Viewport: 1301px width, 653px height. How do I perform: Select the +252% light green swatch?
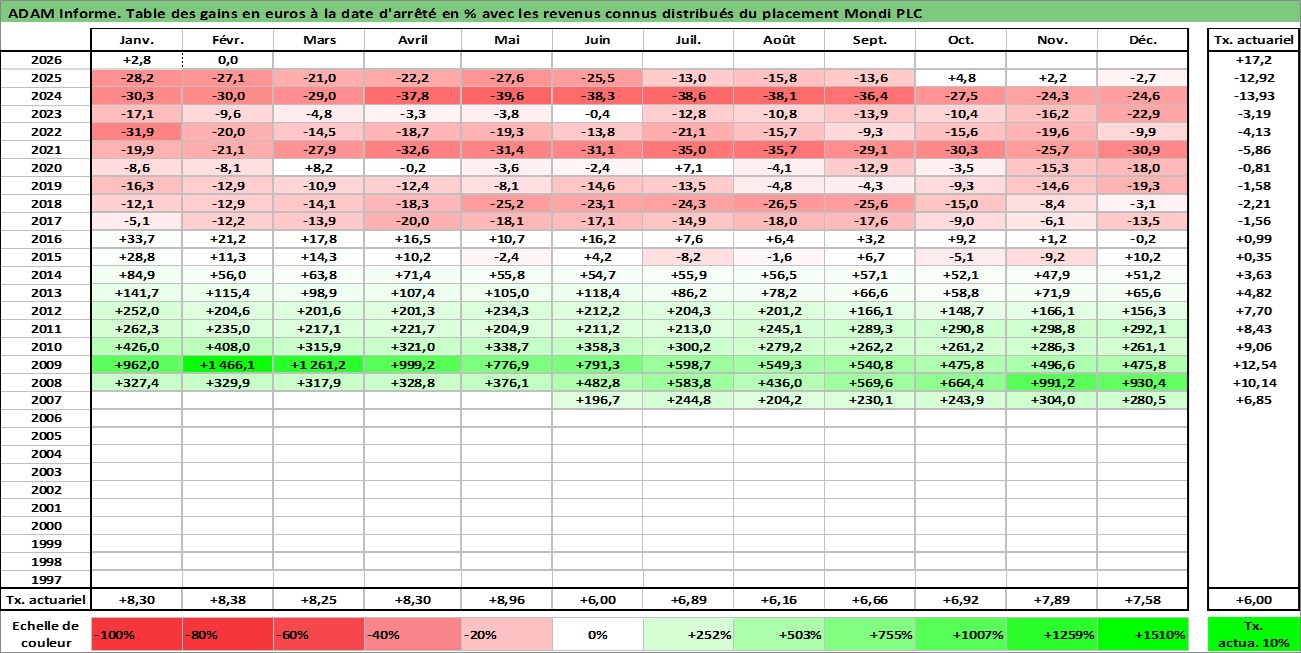[688, 634]
